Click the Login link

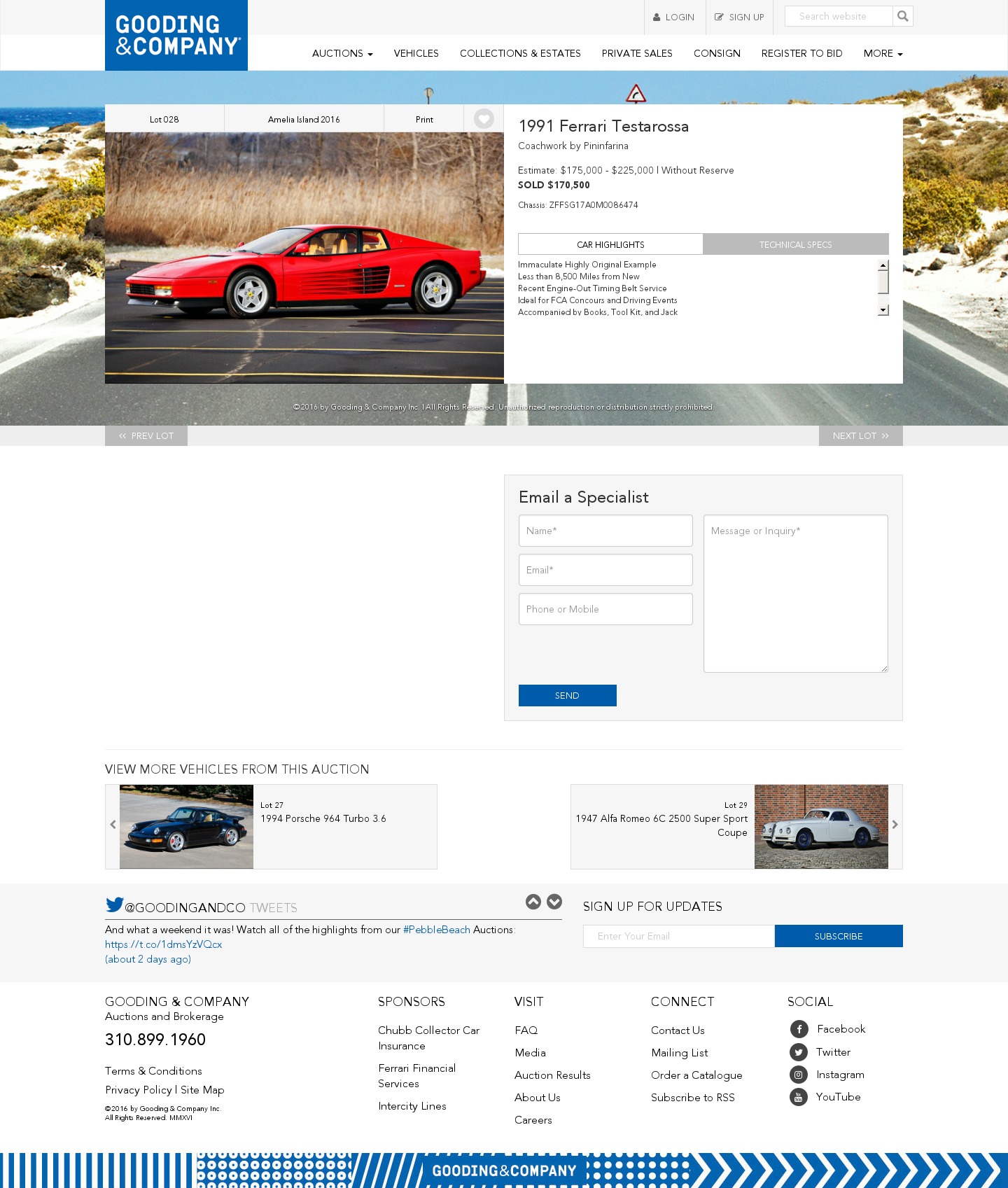[674, 17]
